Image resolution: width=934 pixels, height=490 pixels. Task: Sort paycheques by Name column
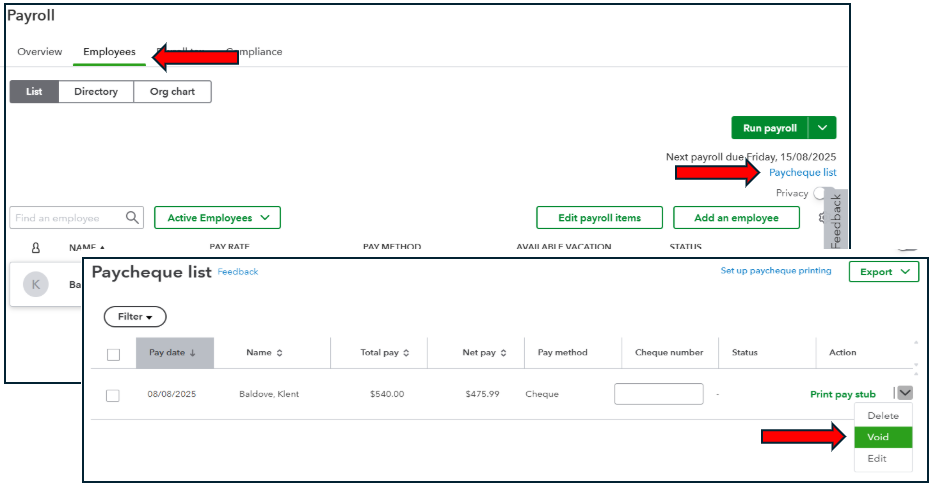[264, 352]
